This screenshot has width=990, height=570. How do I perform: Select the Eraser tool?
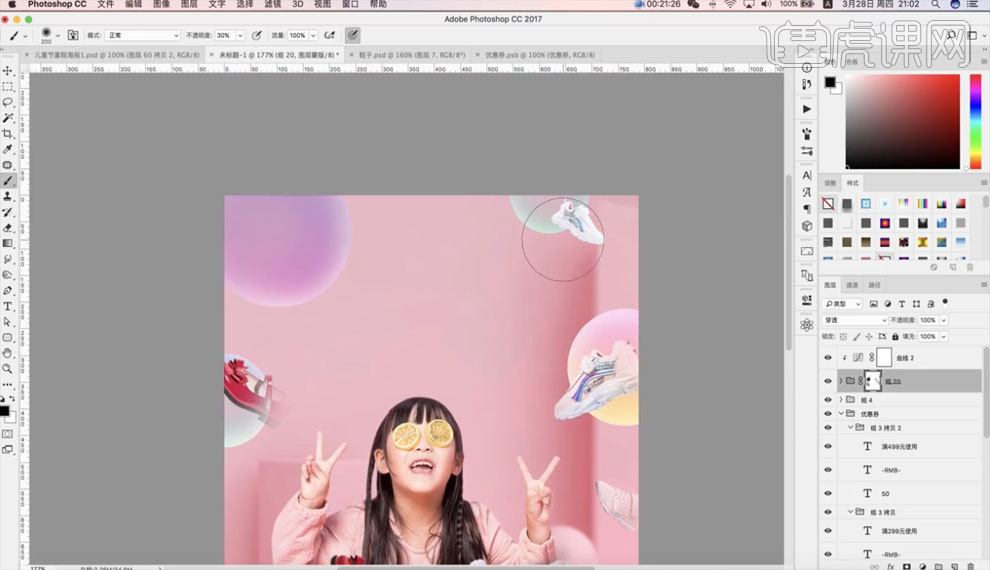tap(8, 227)
